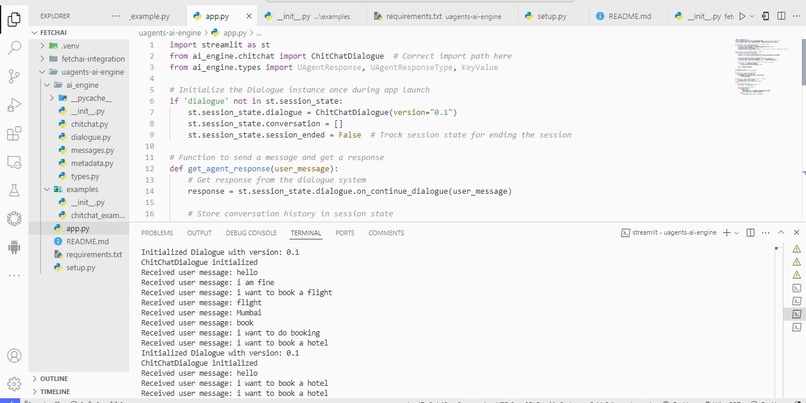Split the editor right
Screen dimensions: 806x403
[x=781, y=16]
